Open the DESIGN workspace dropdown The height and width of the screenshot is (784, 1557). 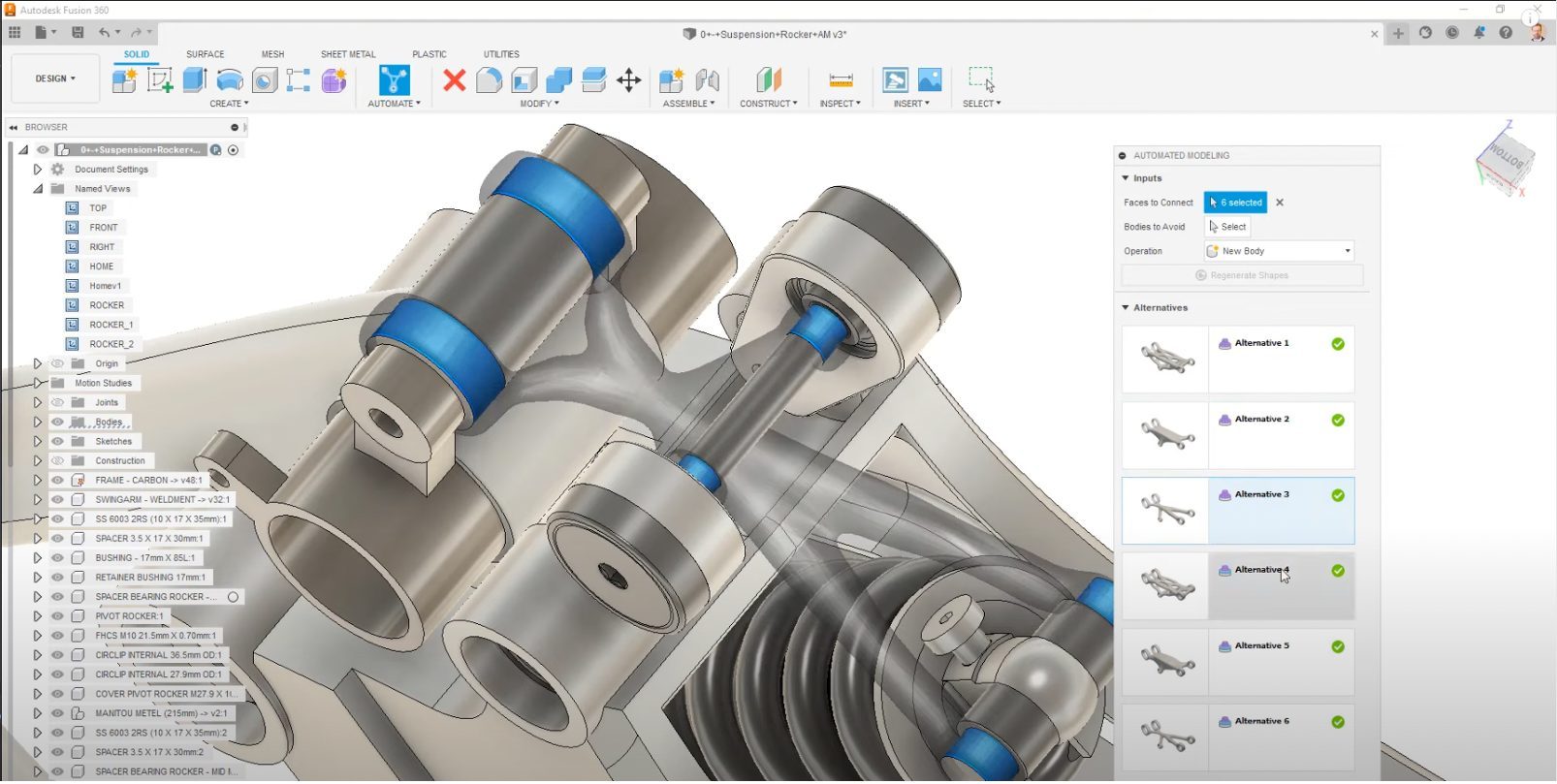tap(55, 78)
